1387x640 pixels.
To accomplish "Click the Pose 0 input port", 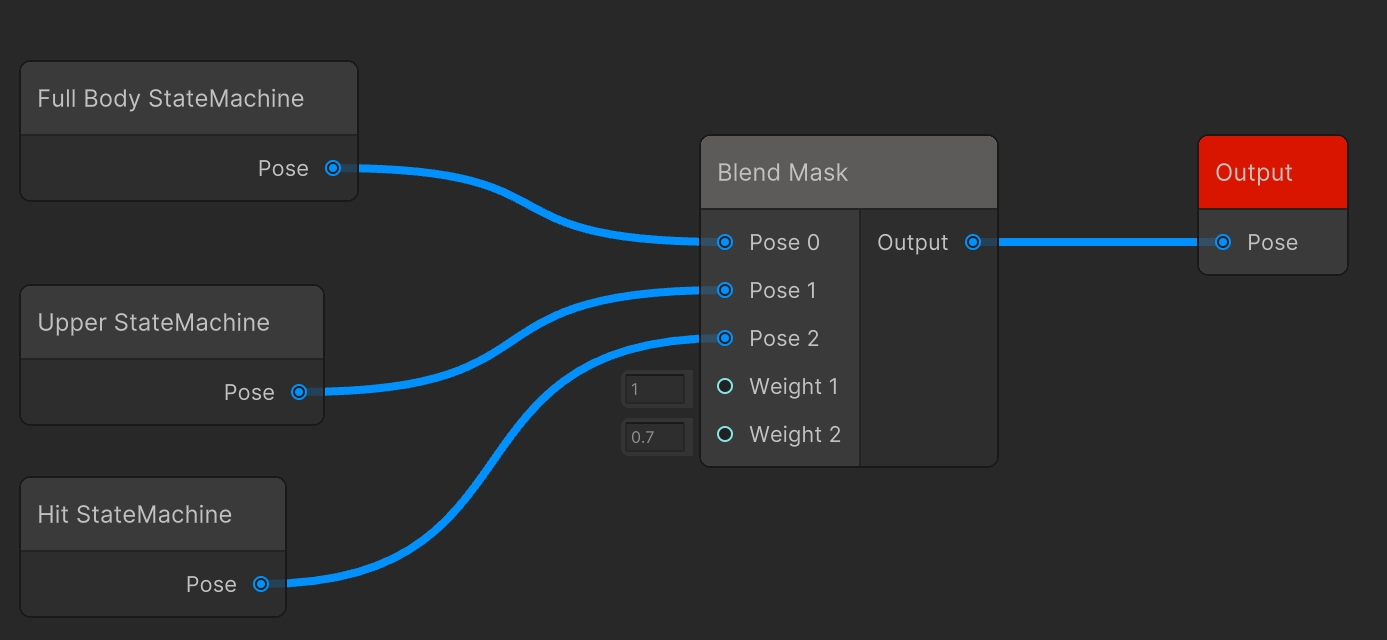I will click(x=726, y=242).
